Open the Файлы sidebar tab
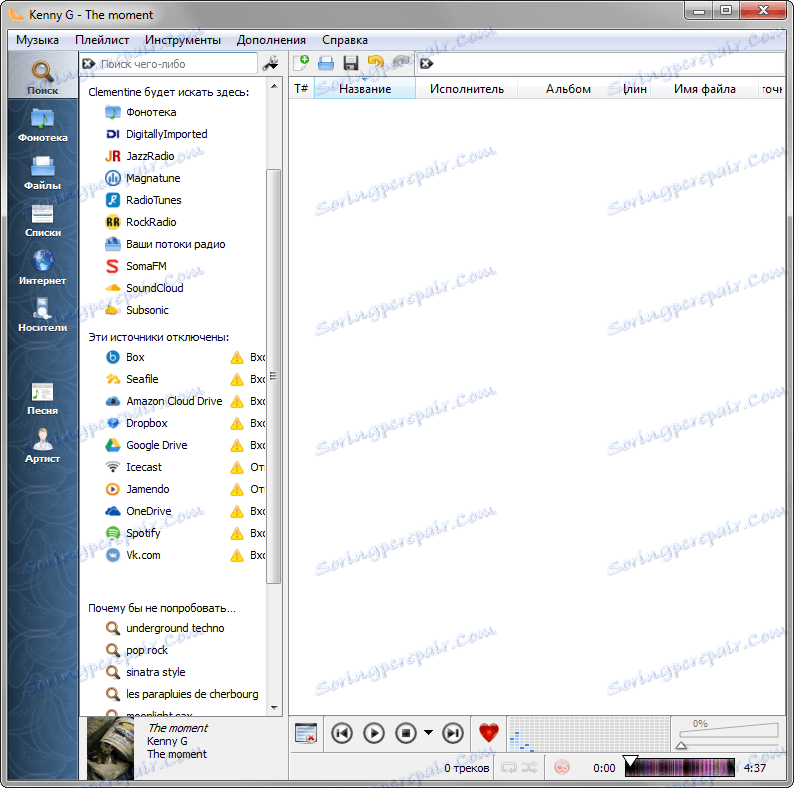Image resolution: width=794 pixels, height=788 pixels. [x=43, y=173]
